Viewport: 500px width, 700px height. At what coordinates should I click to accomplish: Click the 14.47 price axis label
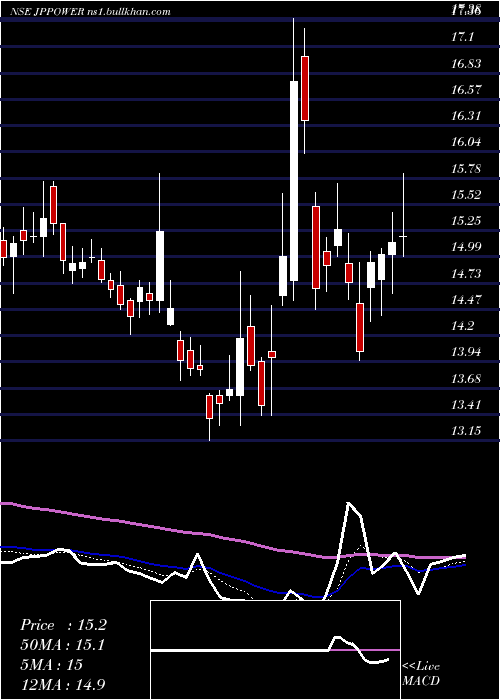(466, 300)
